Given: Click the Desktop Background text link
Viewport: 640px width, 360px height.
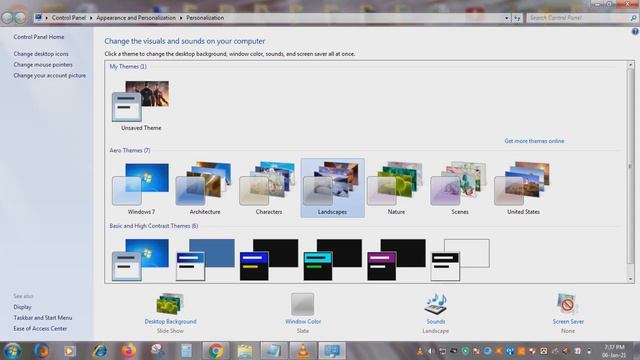Looking at the screenshot, I should click(170, 322).
